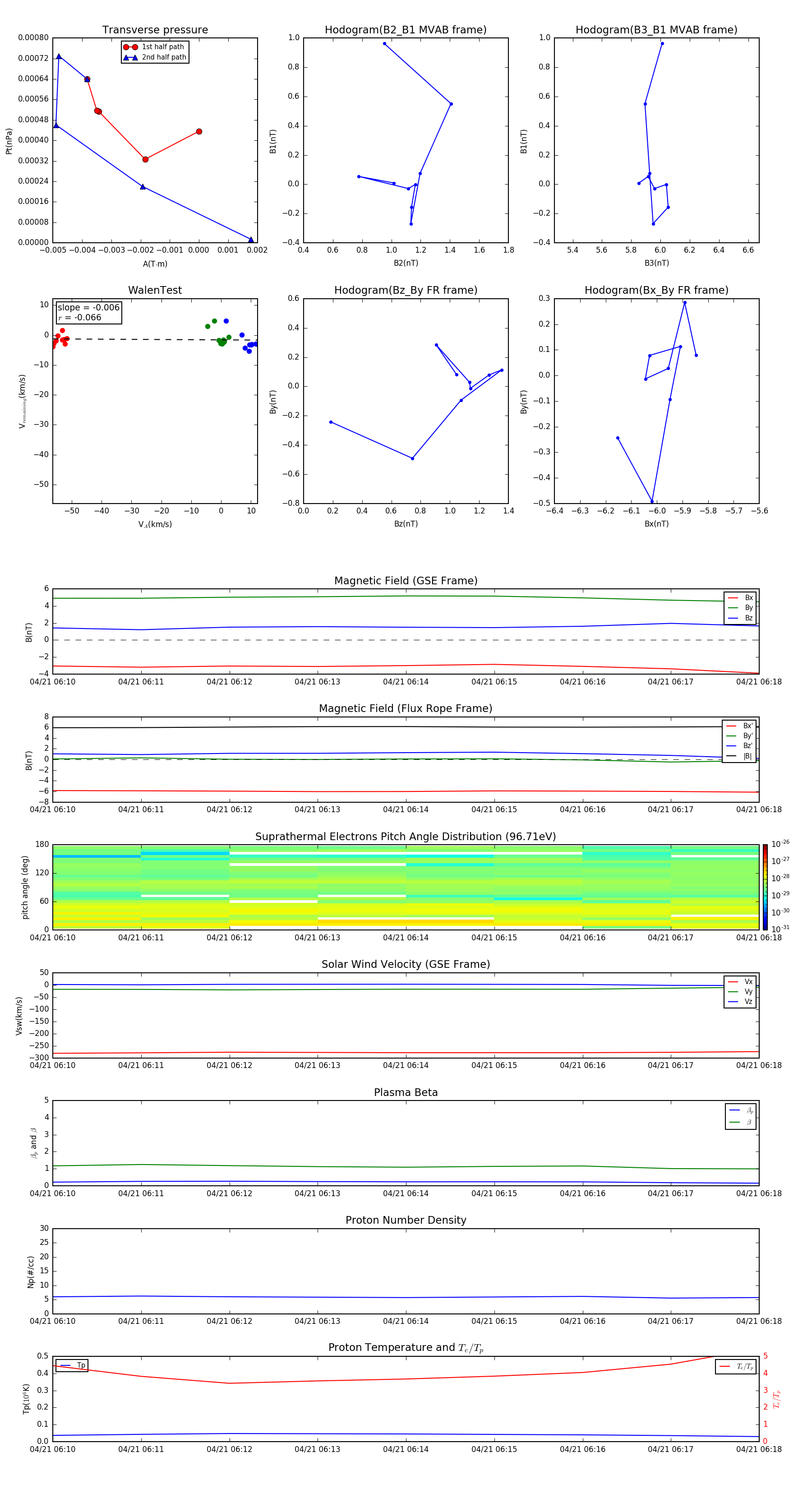Select the 'Vy' velocity legend entry
This screenshot has height=1489, width=812.
tap(740, 991)
